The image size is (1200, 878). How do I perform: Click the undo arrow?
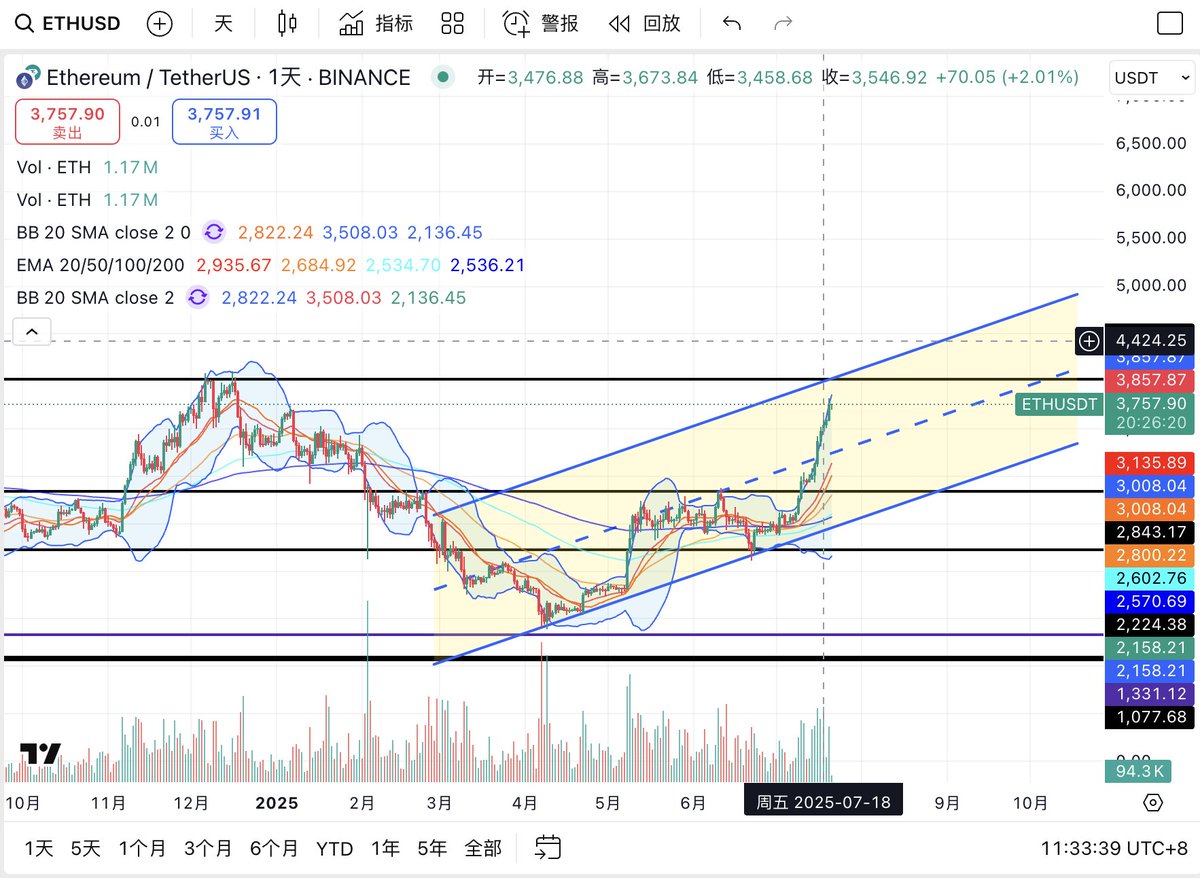pyautogui.click(x=731, y=24)
